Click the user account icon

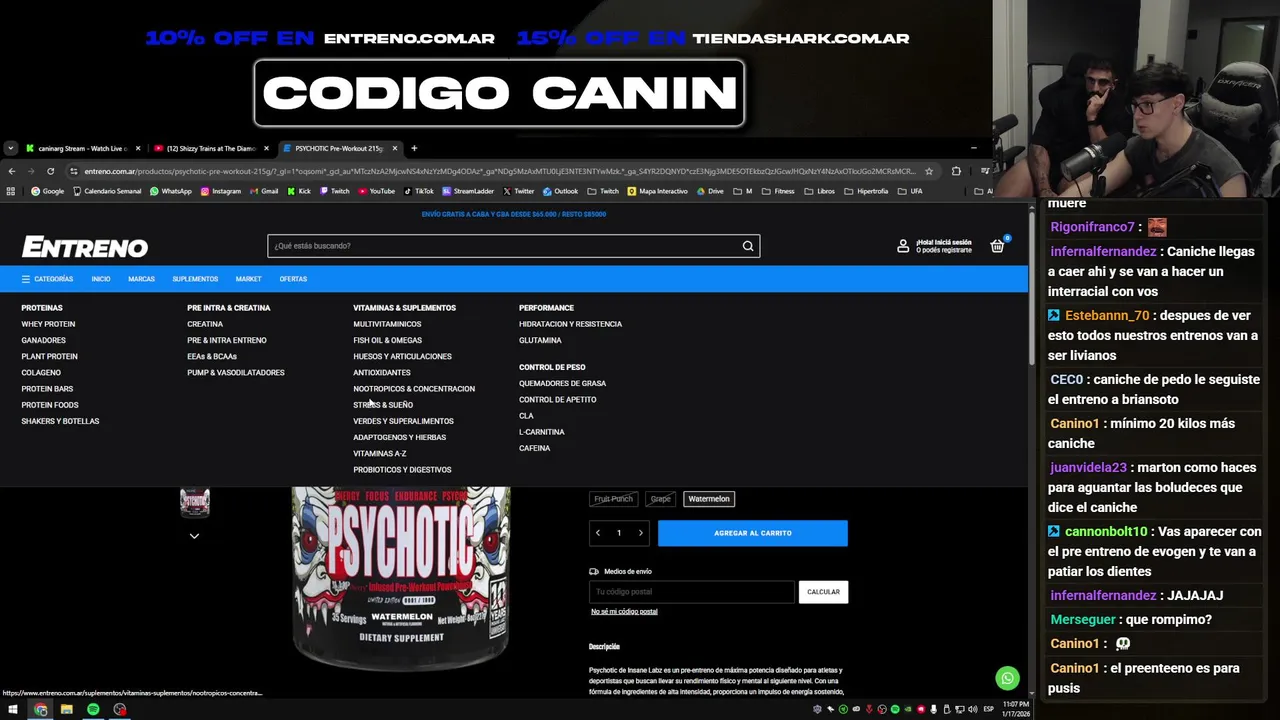coord(903,246)
